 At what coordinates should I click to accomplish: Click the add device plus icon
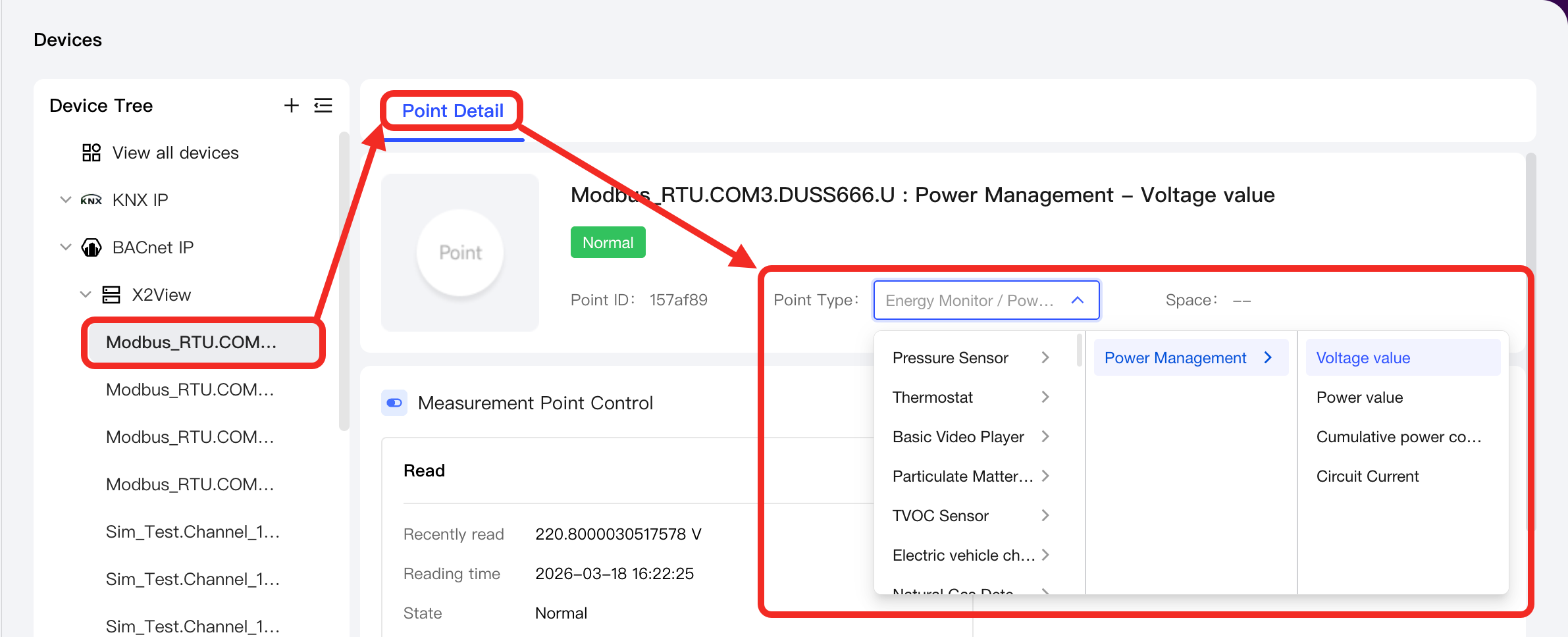[x=291, y=105]
